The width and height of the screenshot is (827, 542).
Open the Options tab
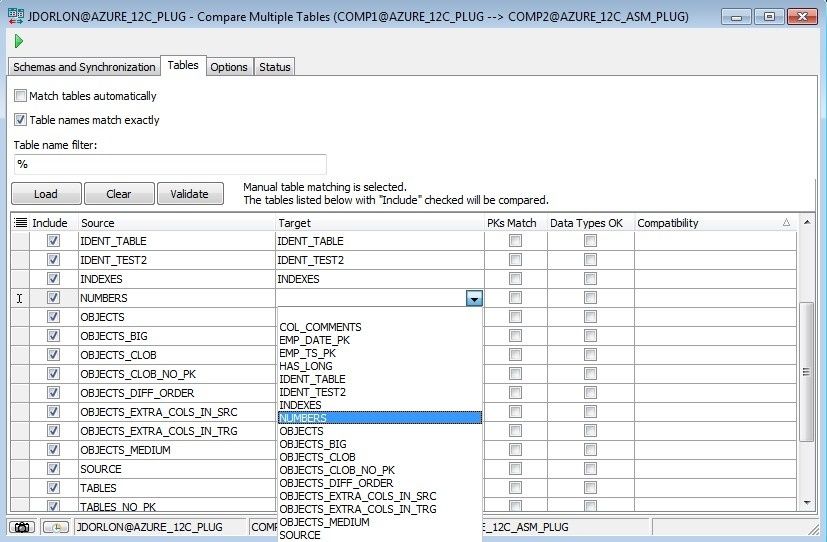click(229, 67)
